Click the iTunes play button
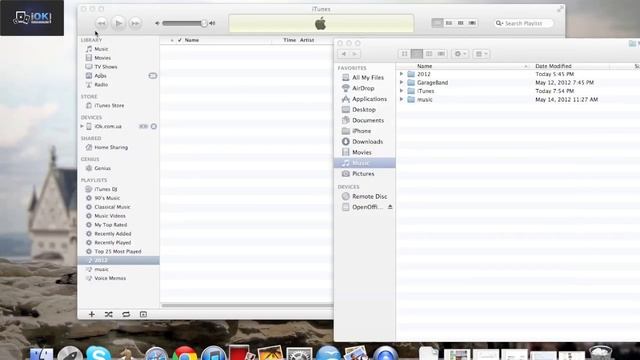 118,23
